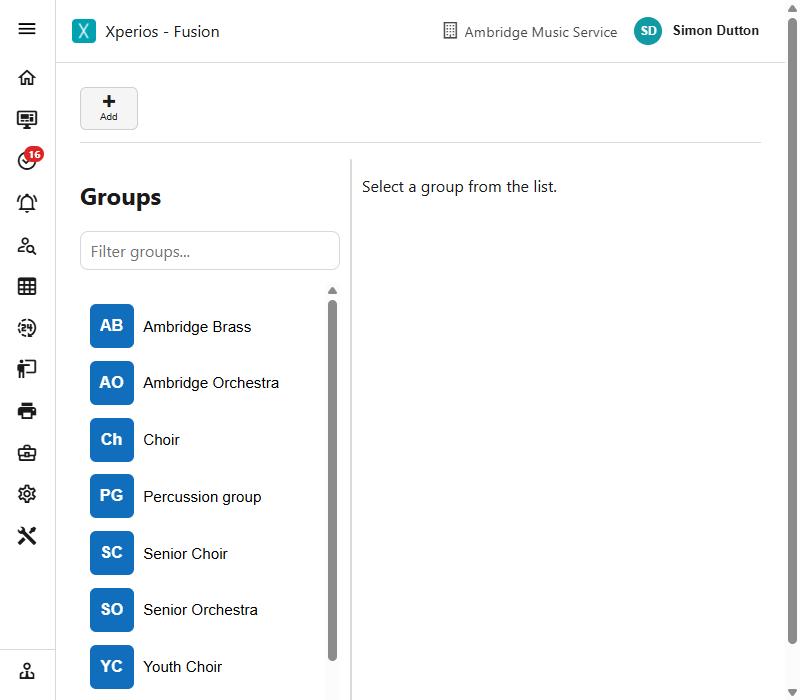Open the hamburger navigation menu
Viewport: 800px width, 700px height.
[x=27, y=29]
